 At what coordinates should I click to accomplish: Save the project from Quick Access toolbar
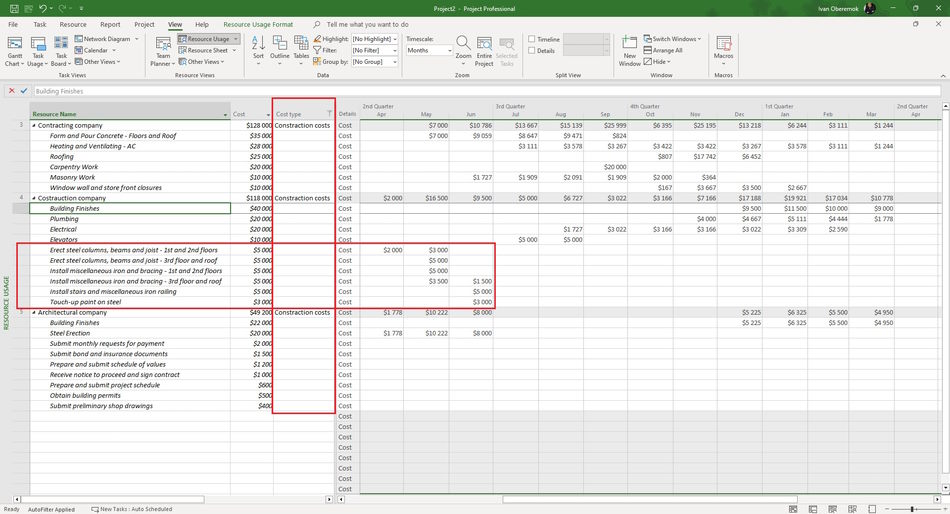tap(13, 8)
